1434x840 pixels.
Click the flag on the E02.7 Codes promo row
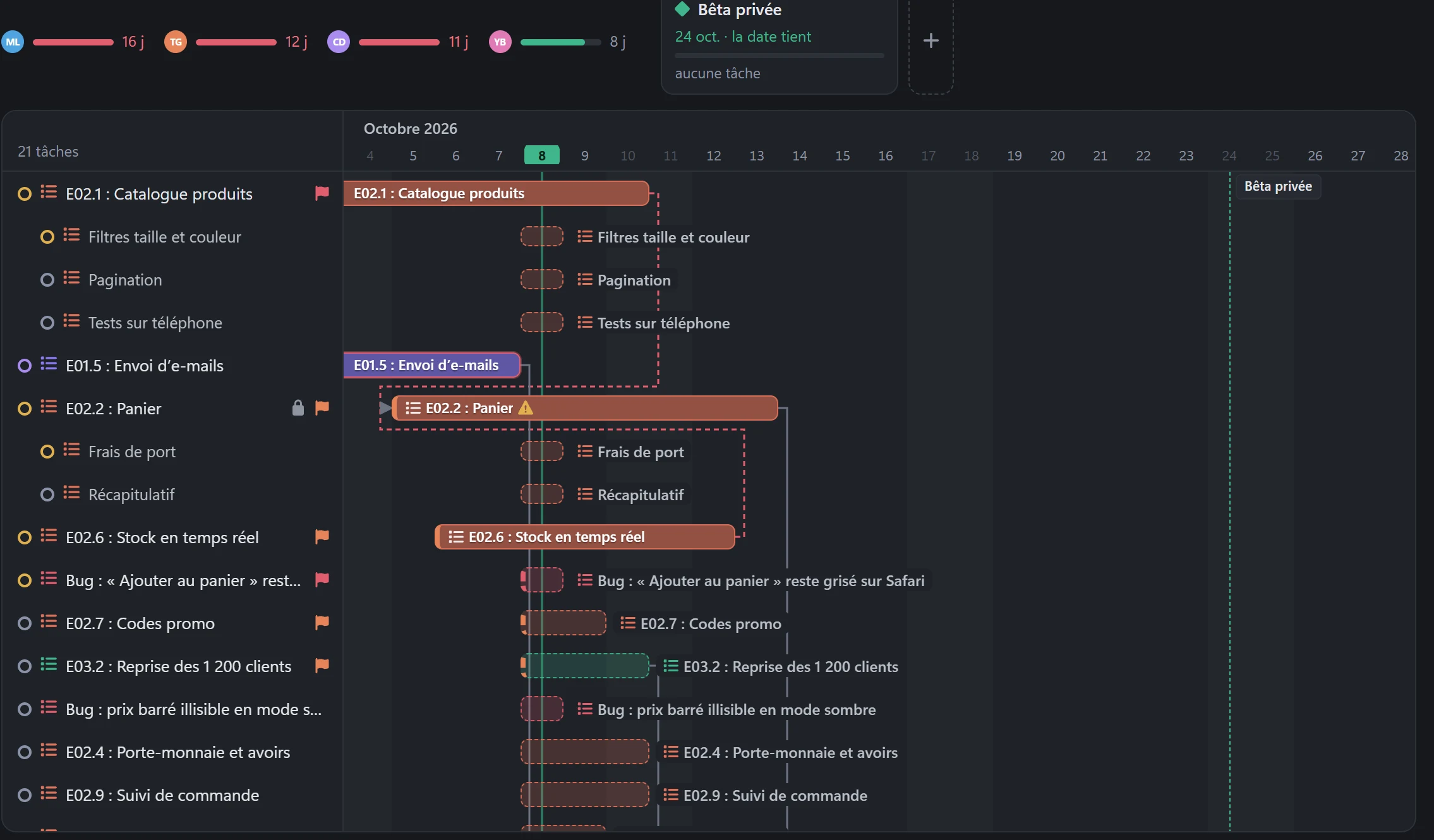pos(322,623)
